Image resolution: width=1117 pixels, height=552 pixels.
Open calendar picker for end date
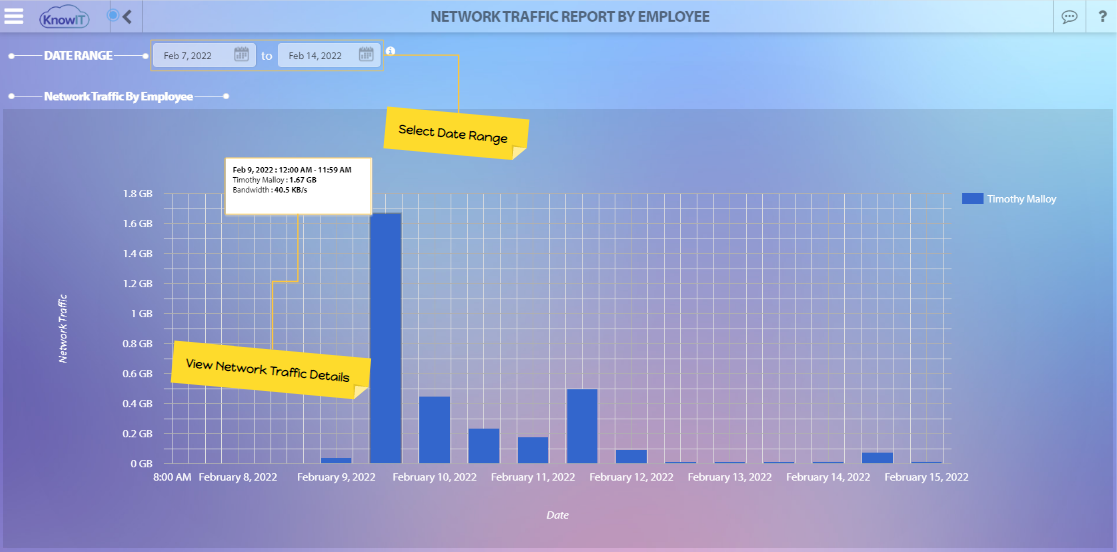[366, 54]
